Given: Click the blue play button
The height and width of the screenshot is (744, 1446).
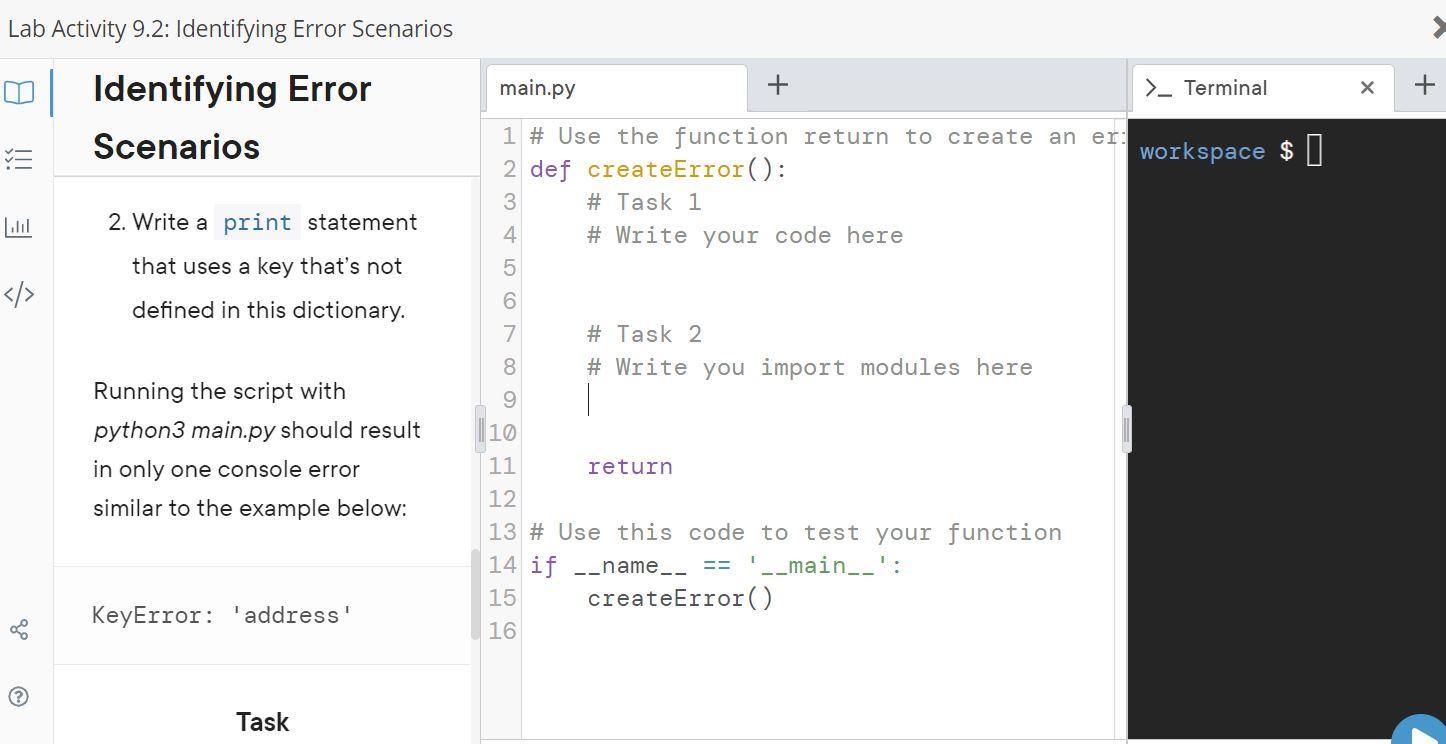Looking at the screenshot, I should (1420, 730).
